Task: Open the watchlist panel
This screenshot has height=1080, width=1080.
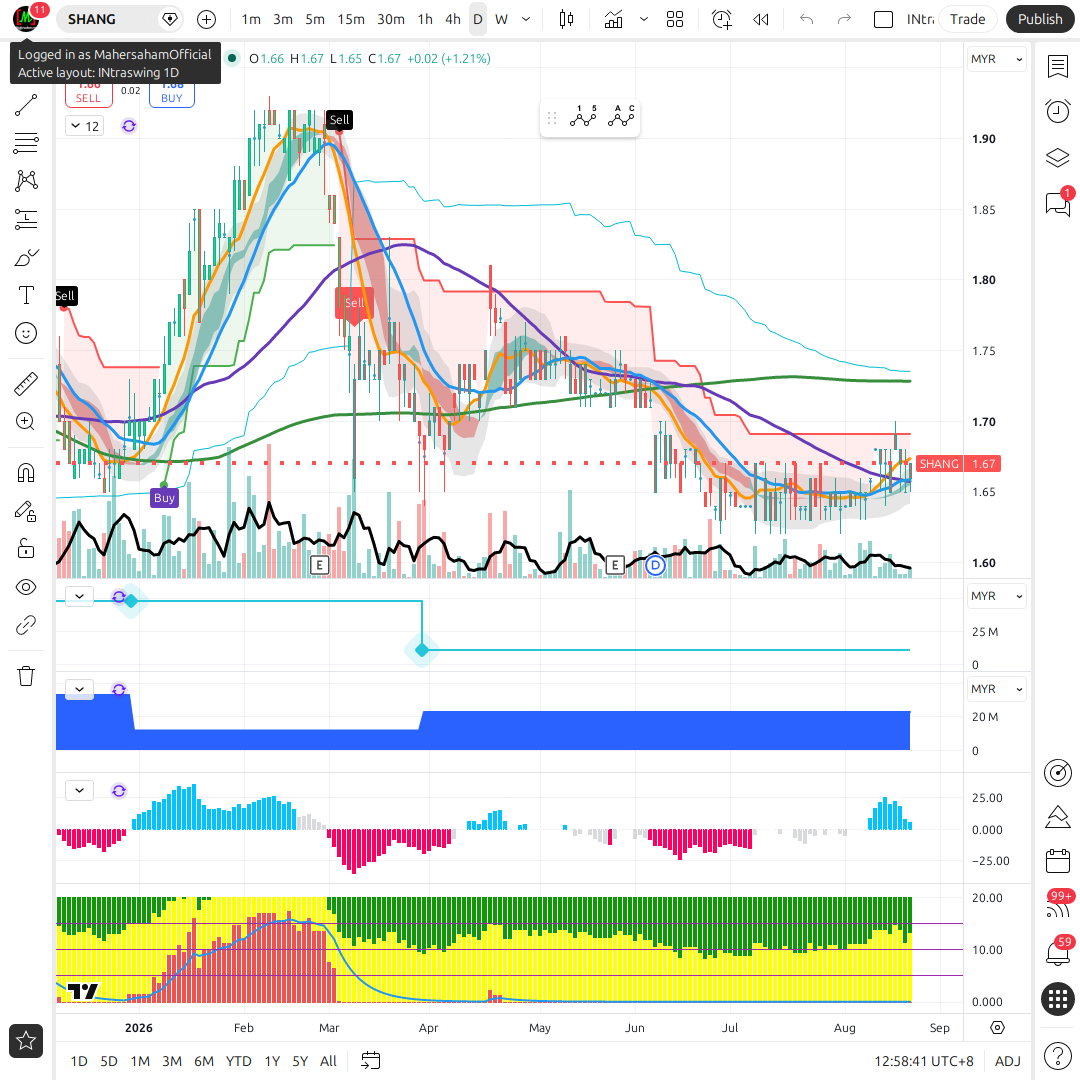Action: 1057,66
